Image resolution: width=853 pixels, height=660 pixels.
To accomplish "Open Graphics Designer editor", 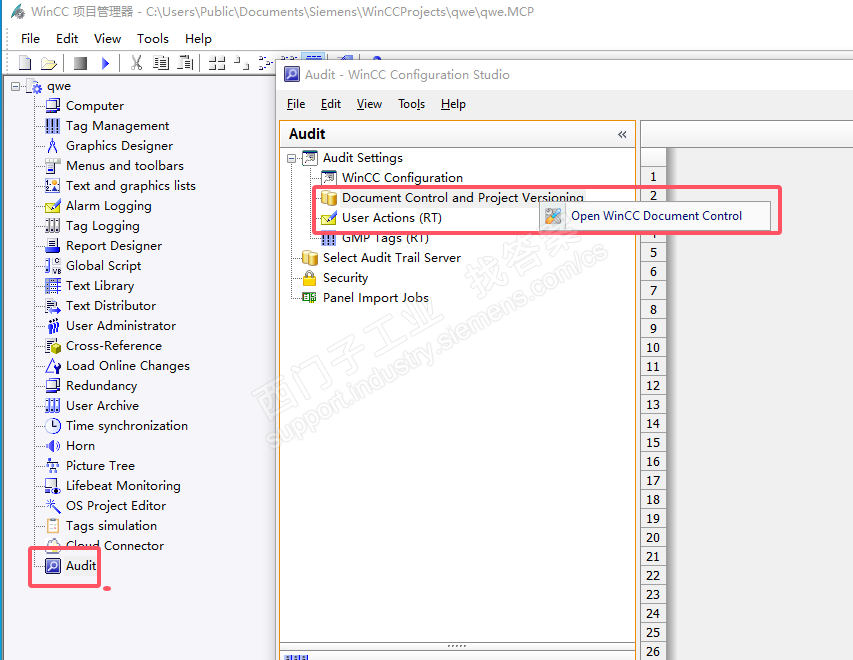I will (119, 146).
